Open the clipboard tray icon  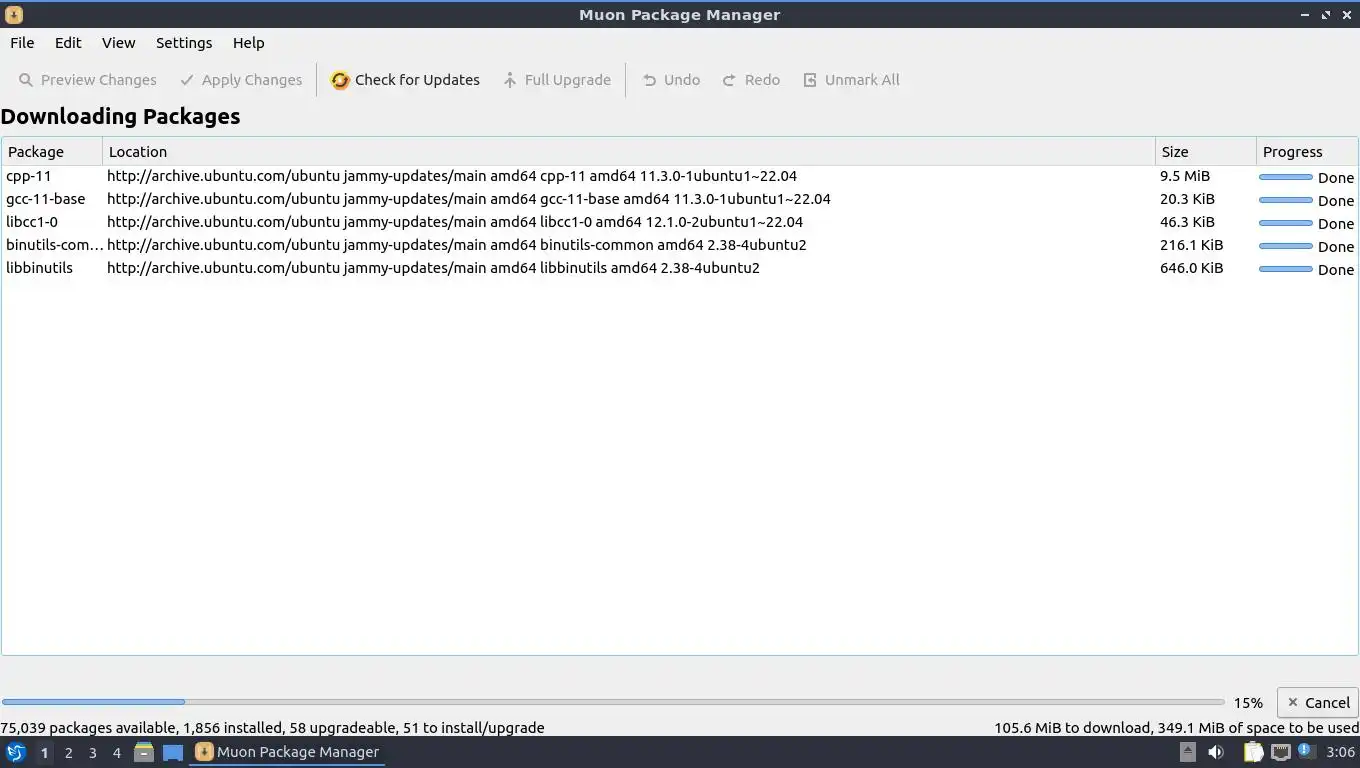1253,752
